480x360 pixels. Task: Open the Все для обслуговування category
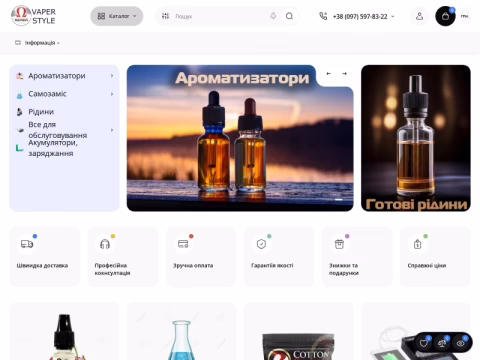click(58, 130)
